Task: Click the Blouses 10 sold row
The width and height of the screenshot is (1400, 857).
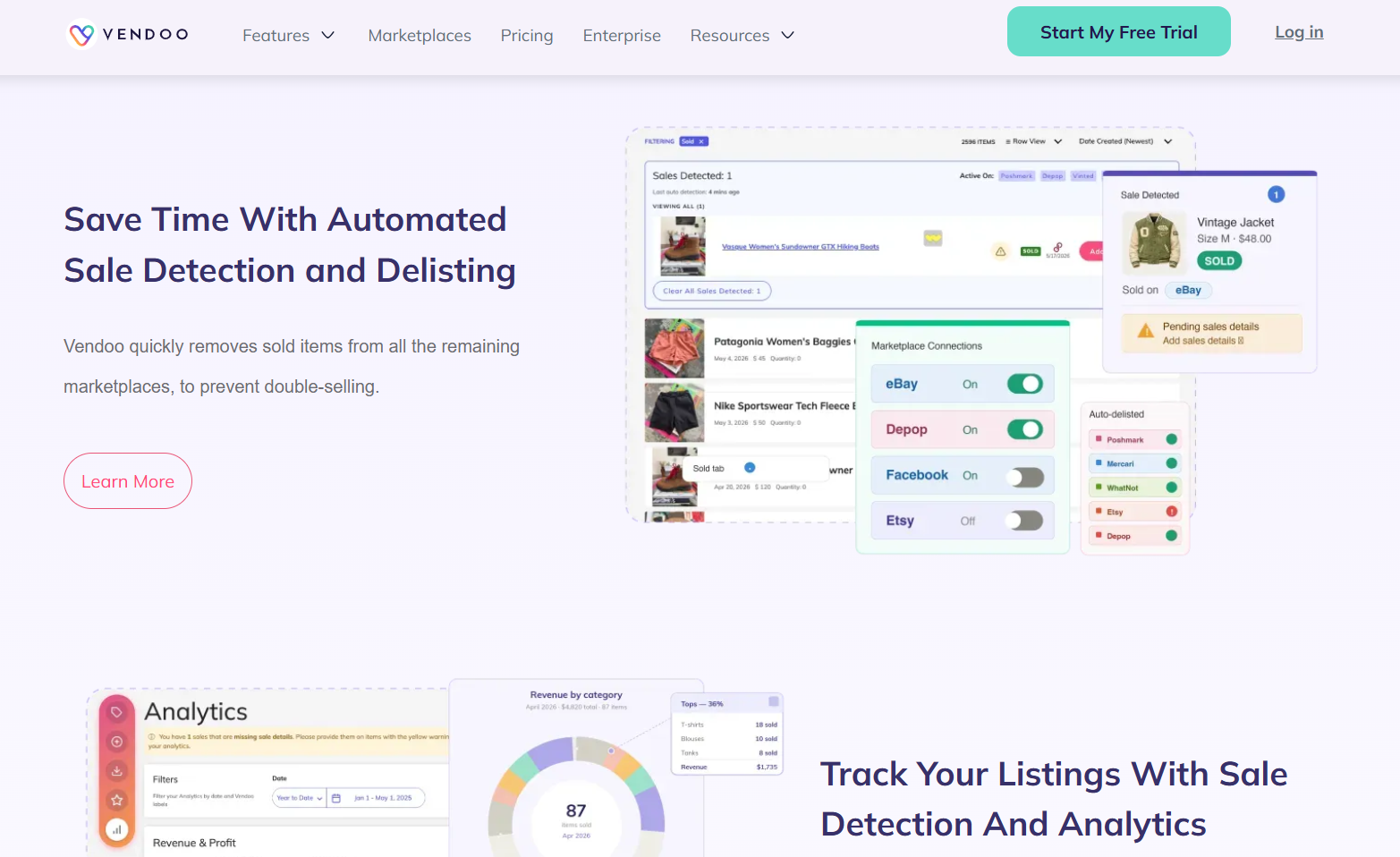Action: coord(729,739)
